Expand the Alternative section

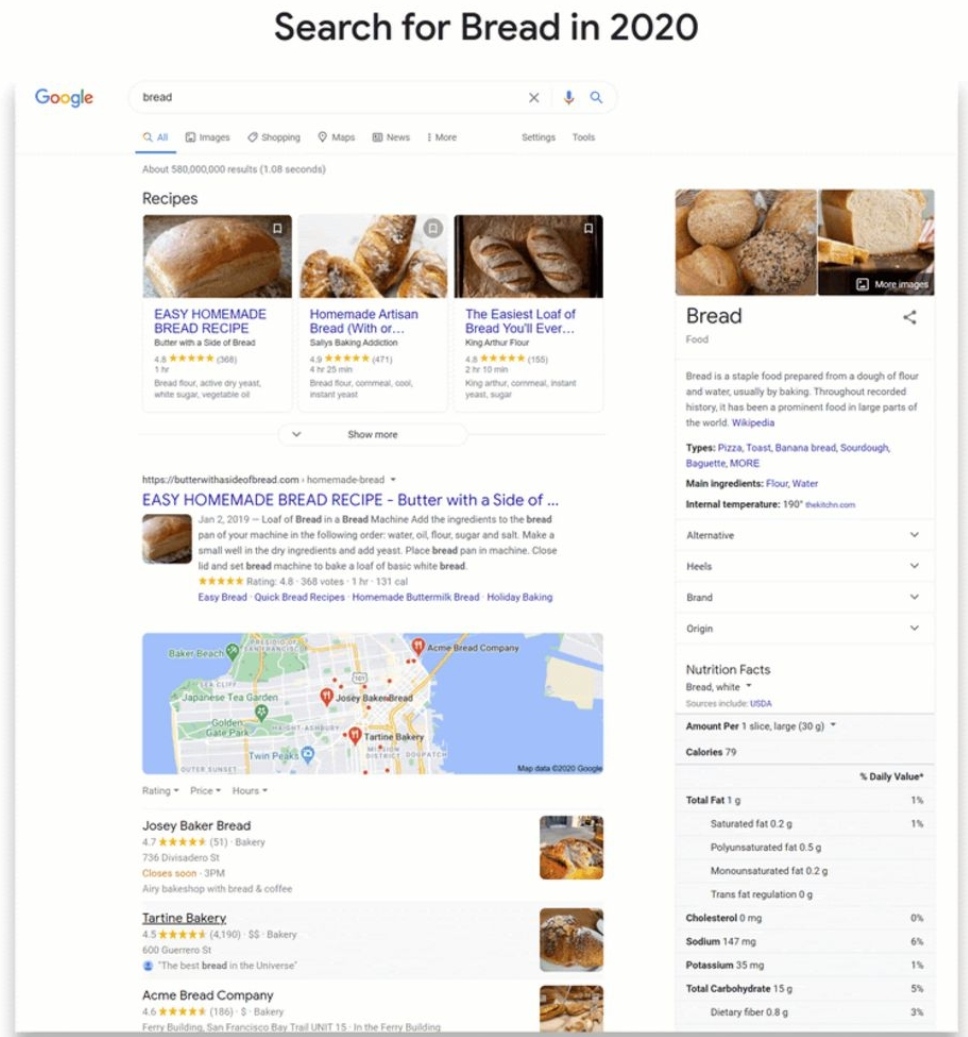coord(804,535)
